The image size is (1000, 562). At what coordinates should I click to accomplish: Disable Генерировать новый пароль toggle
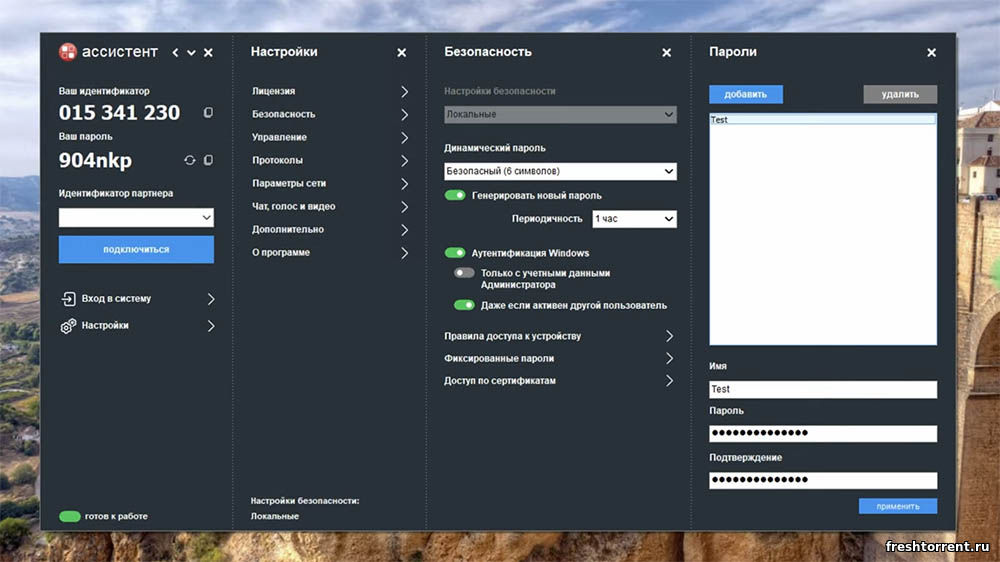pos(455,196)
